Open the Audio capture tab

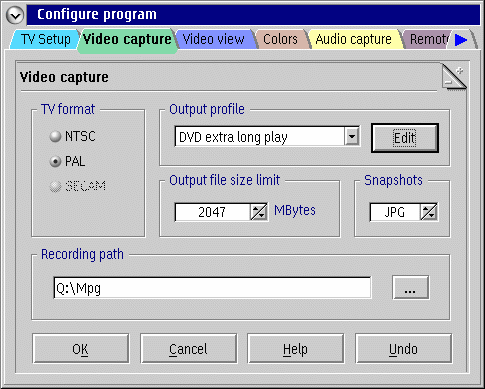354,39
